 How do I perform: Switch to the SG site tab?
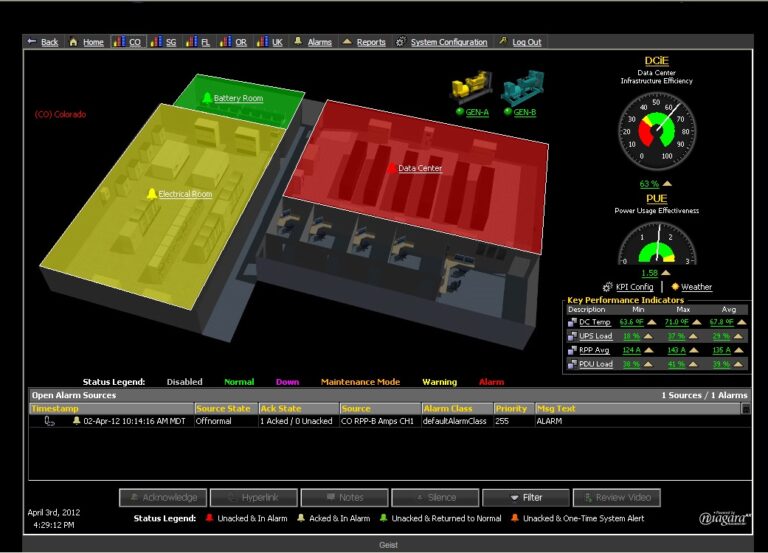(x=164, y=42)
